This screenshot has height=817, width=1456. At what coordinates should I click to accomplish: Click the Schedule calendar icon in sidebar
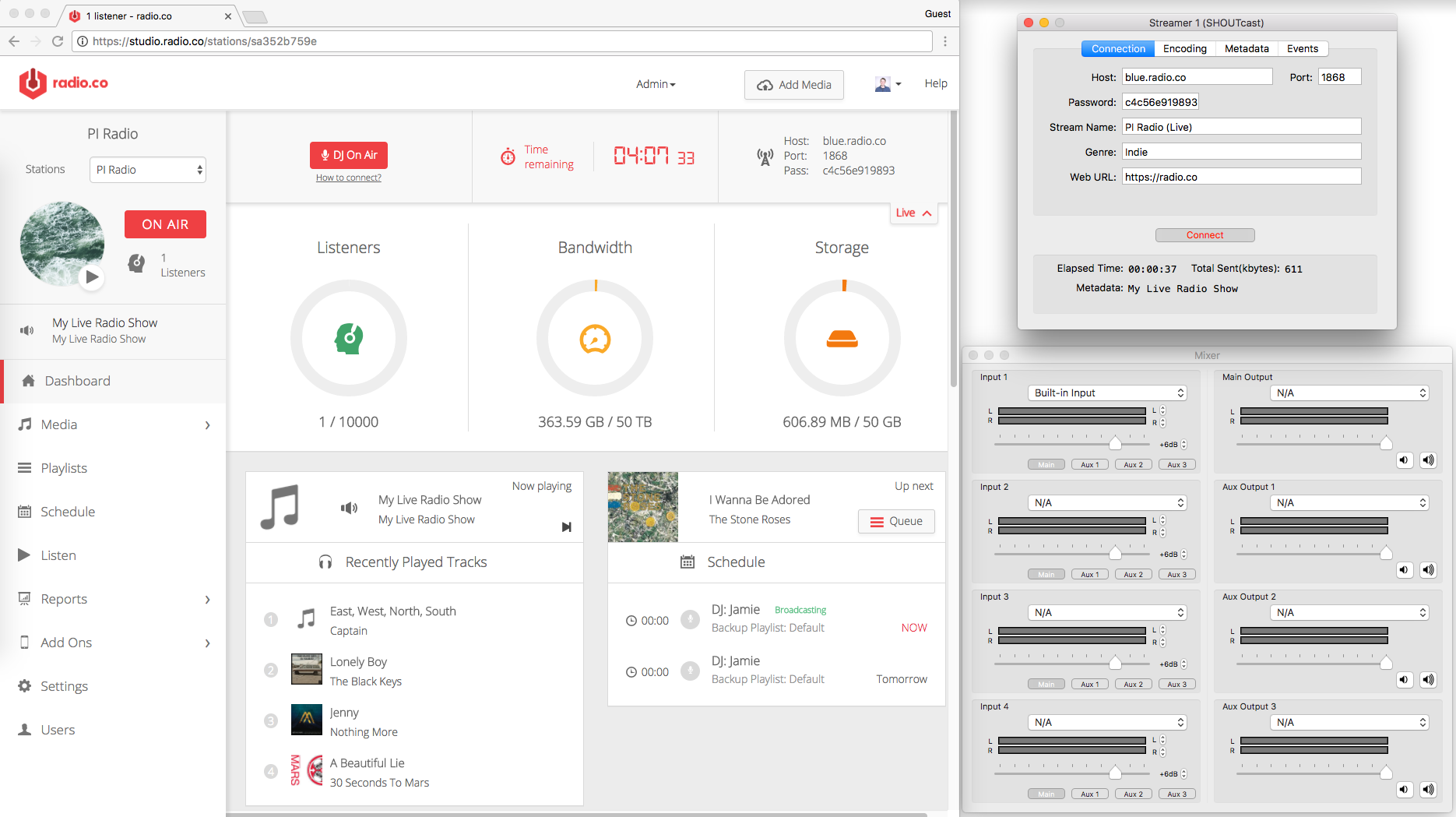pyautogui.click(x=25, y=512)
